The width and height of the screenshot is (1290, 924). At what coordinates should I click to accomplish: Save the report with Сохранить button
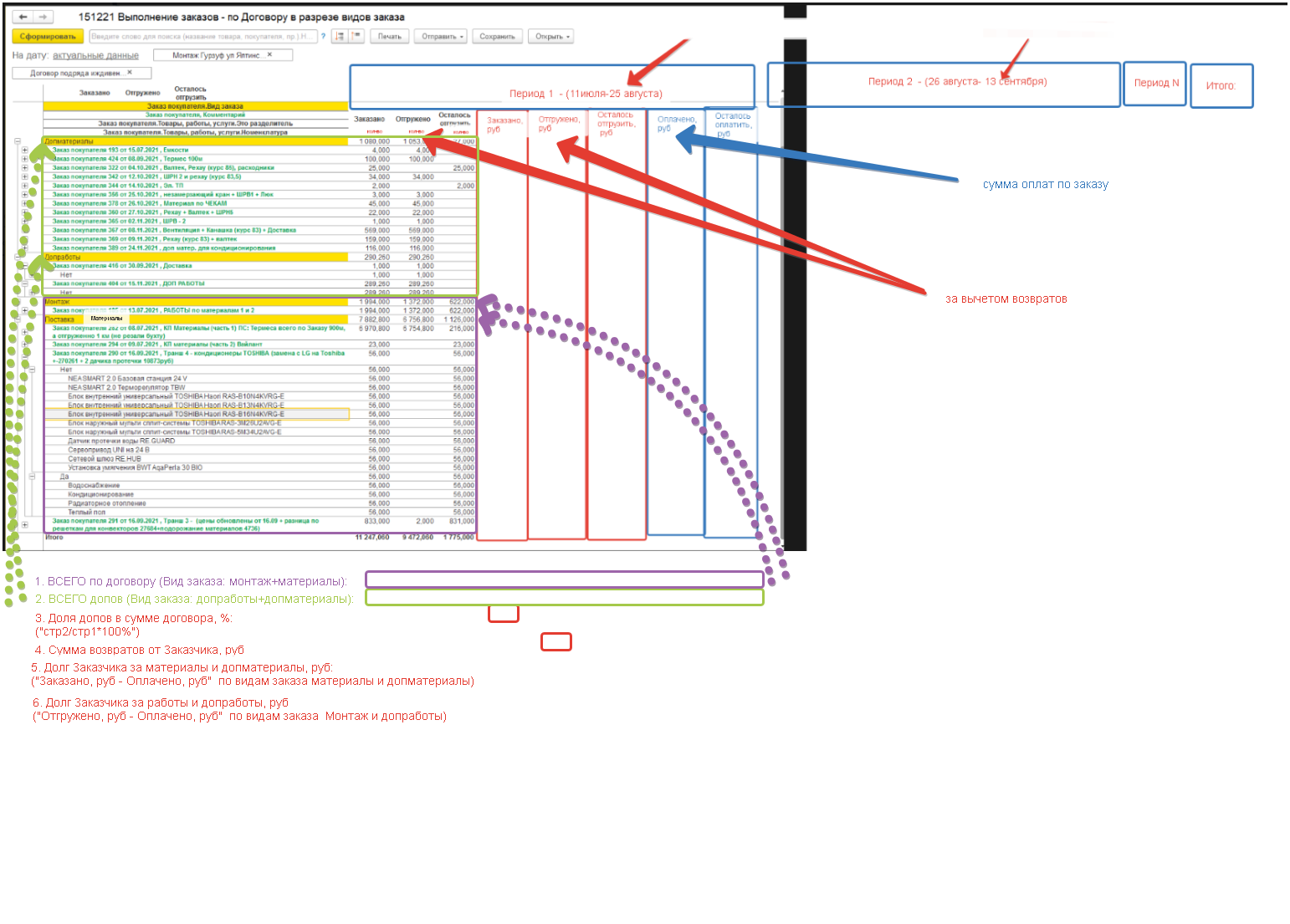[x=497, y=36]
